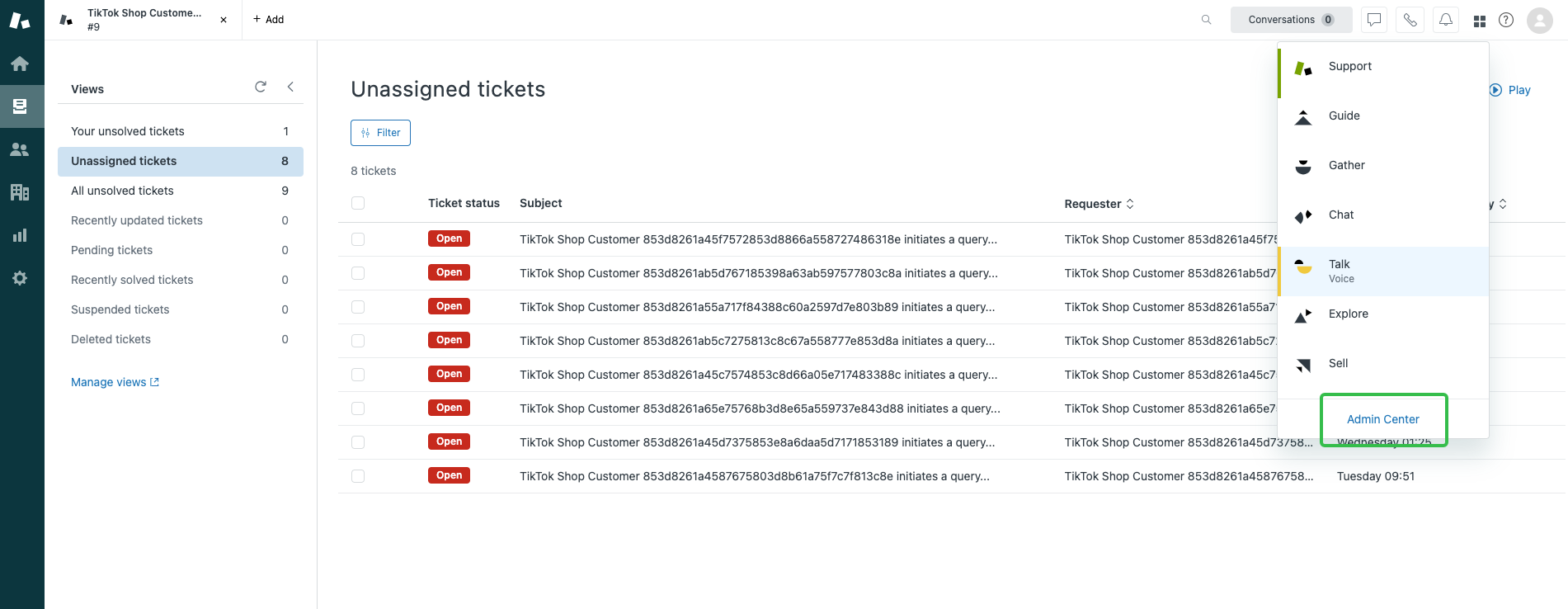Screen dimensions: 1568x609
Task: Sort tickets by Requester column
Action: click(1099, 204)
